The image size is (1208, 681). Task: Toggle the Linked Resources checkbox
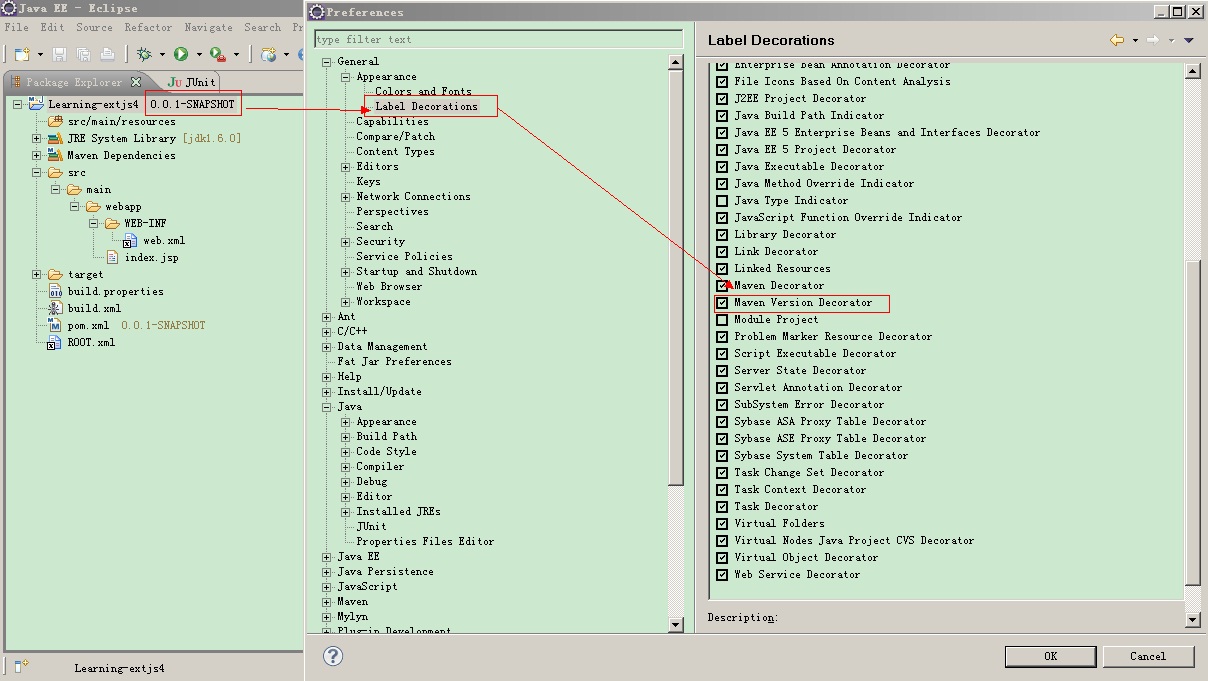[722, 269]
